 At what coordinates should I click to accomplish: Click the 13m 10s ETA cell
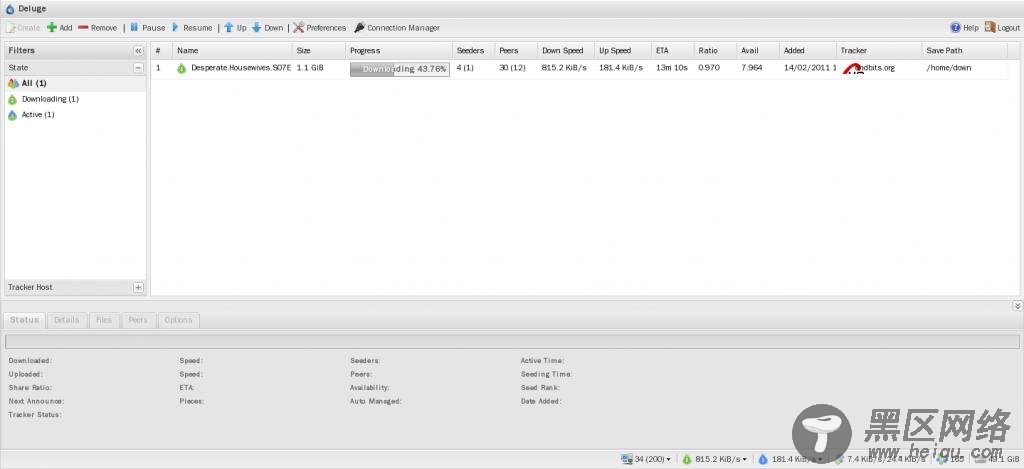(671, 68)
